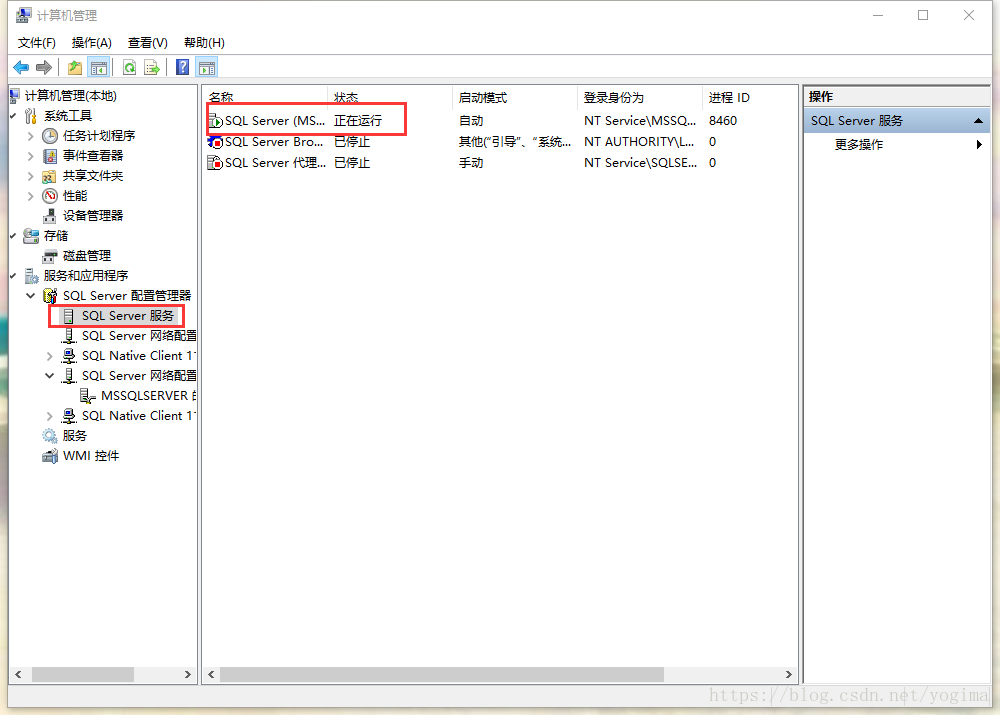Click the up one level folder icon
1000x715 pixels.
[75, 68]
